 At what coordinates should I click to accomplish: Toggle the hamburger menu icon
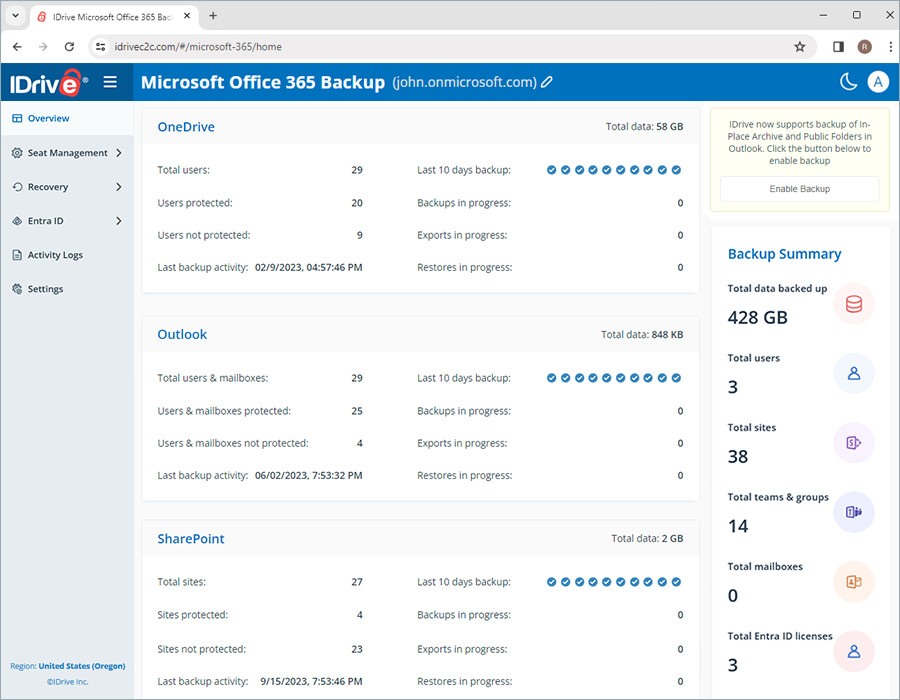point(110,82)
